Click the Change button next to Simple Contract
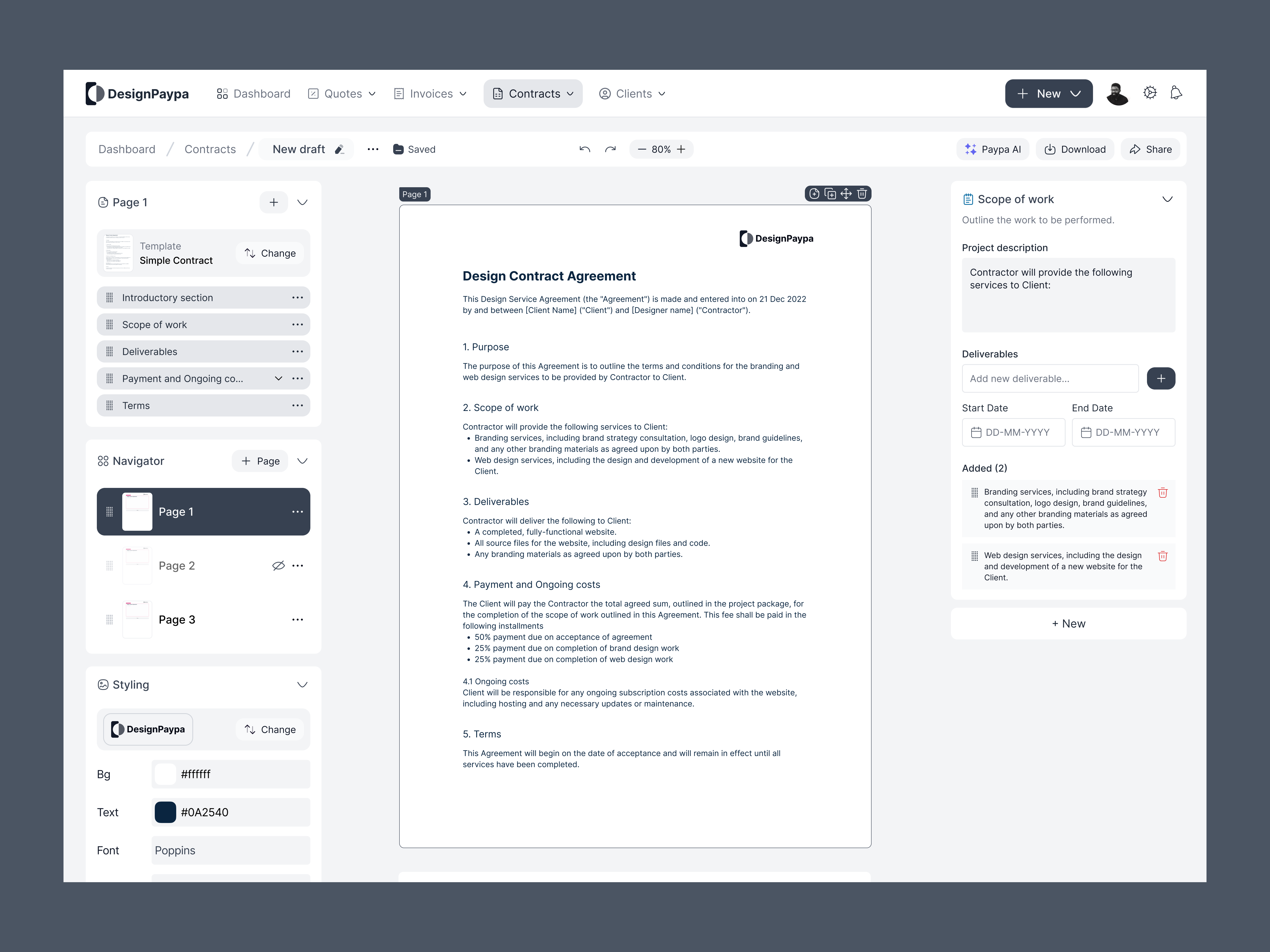This screenshot has width=1270, height=952. [x=269, y=253]
